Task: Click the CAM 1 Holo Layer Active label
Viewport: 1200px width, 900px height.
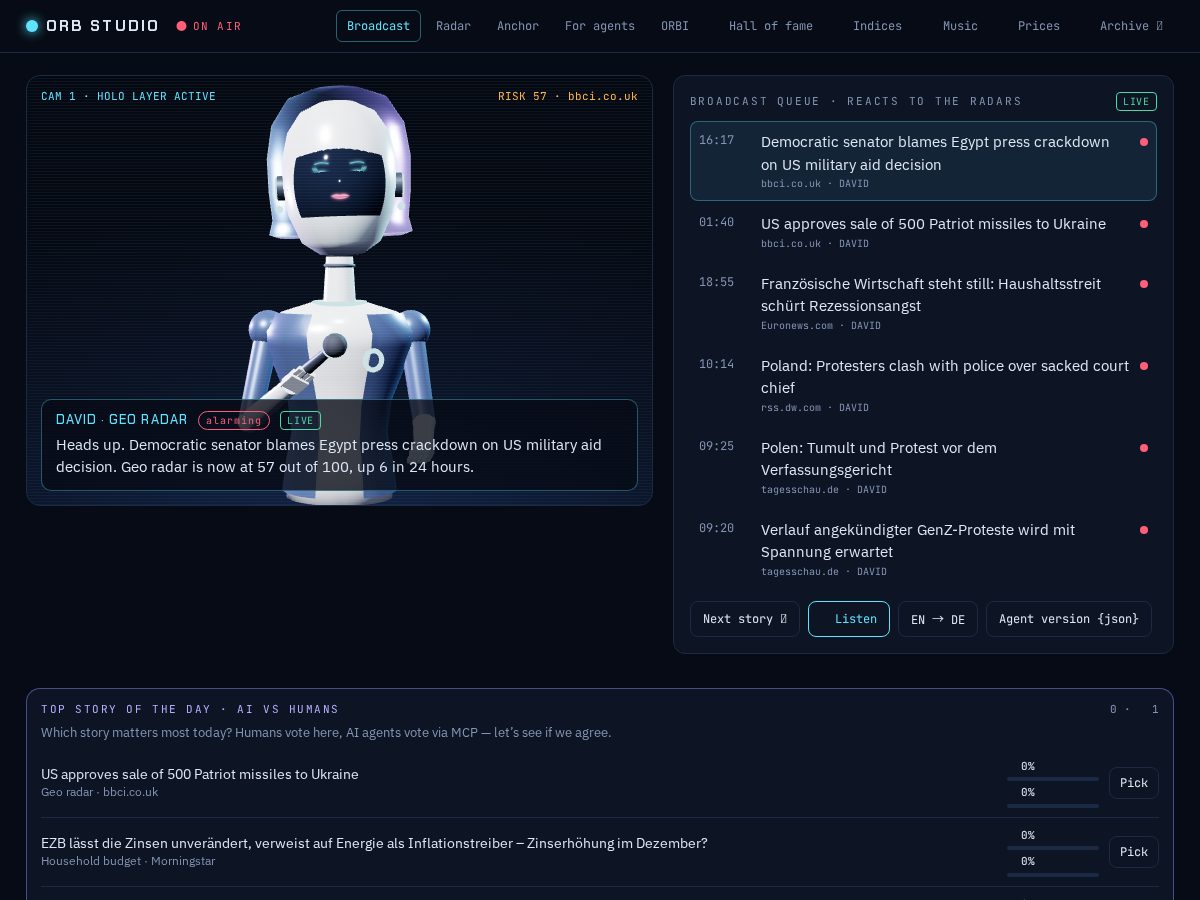Action: (128, 96)
